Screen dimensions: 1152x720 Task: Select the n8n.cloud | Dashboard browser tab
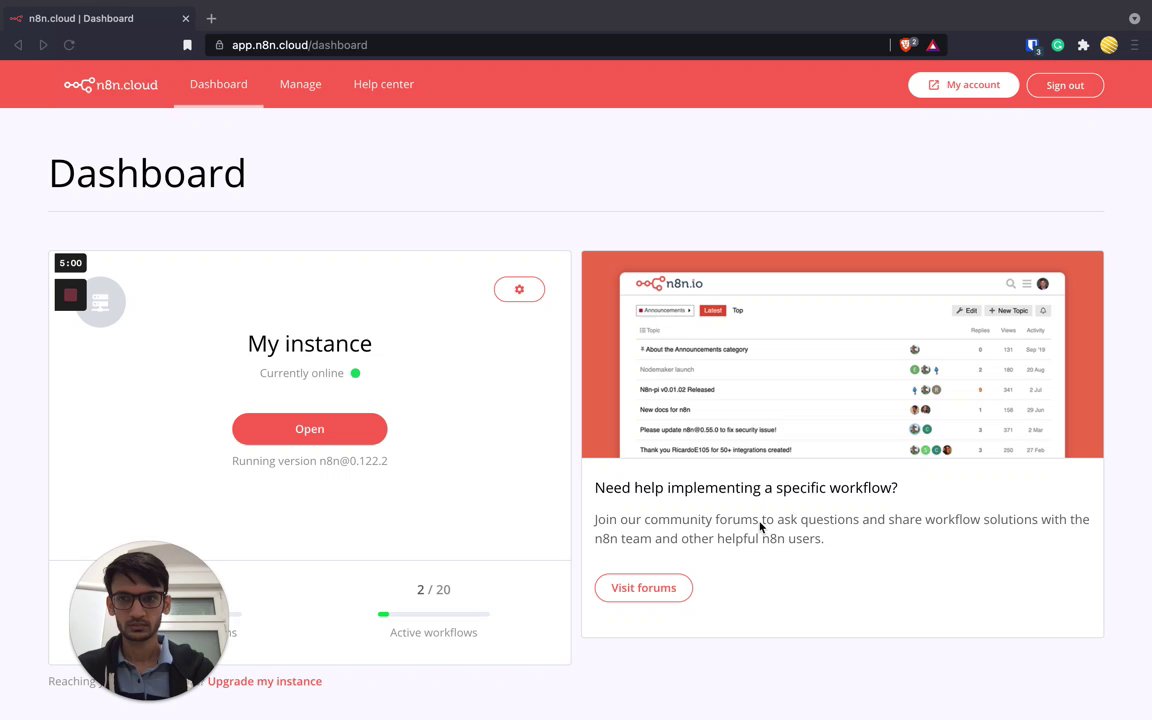tap(99, 18)
